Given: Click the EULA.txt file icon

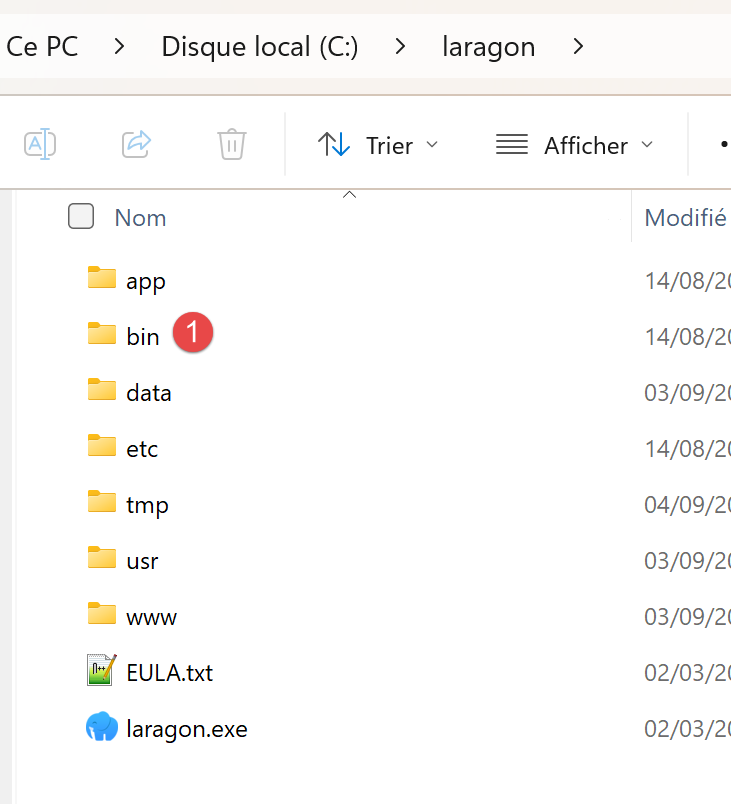Looking at the screenshot, I should (x=101, y=670).
